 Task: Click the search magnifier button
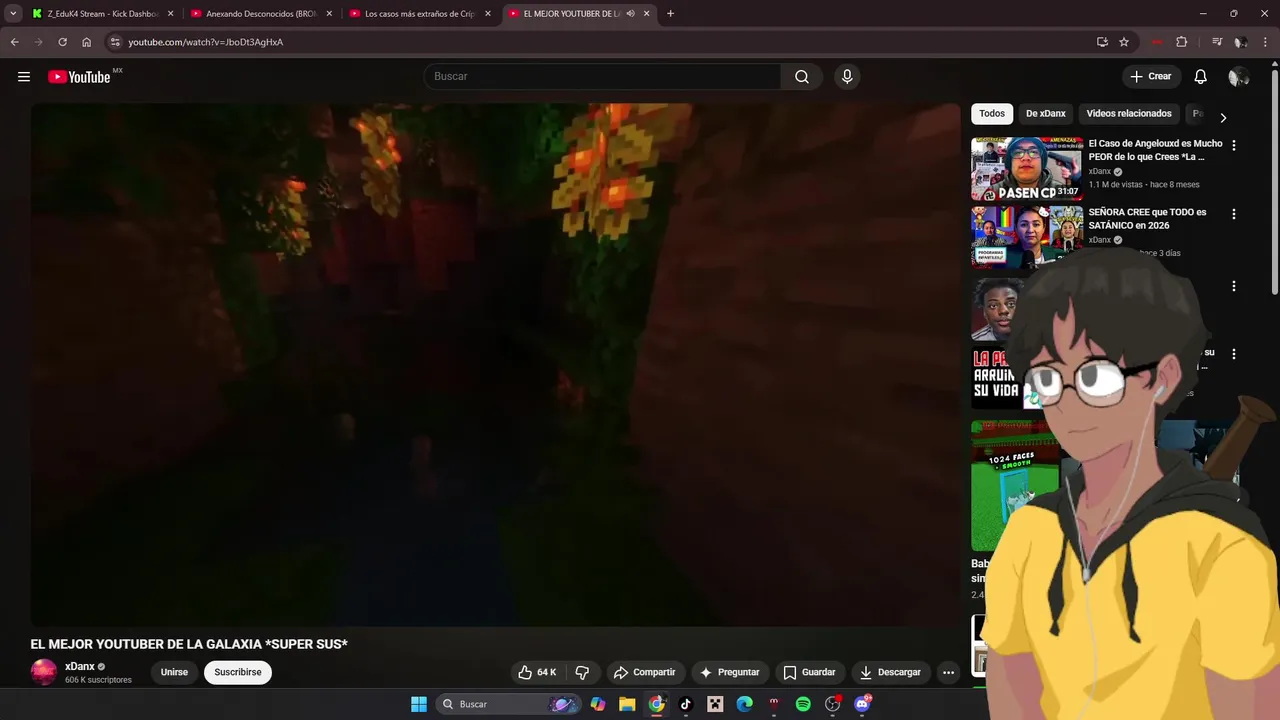coord(802,77)
